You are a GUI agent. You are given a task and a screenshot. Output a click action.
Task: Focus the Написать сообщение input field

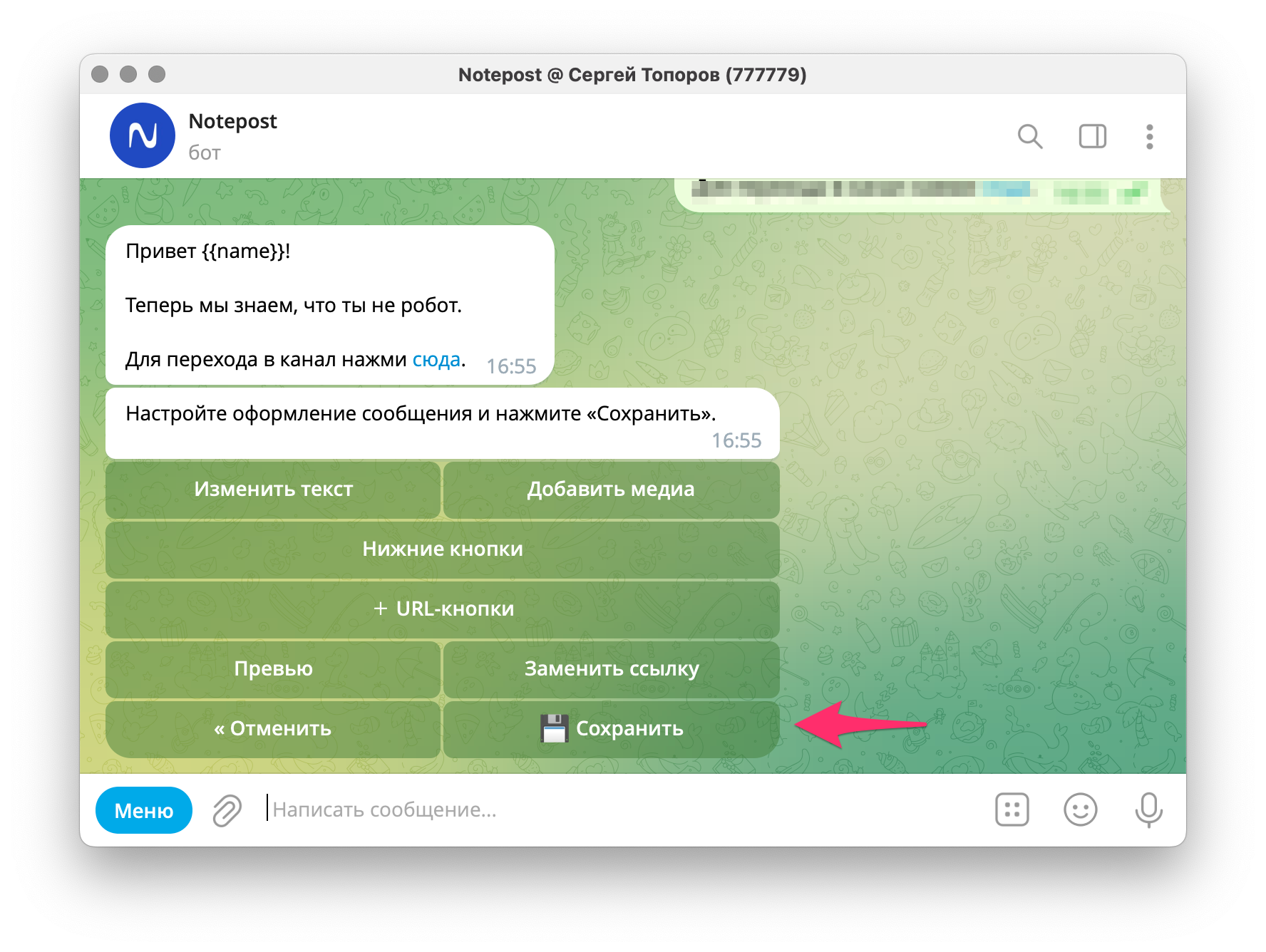[x=620, y=810]
